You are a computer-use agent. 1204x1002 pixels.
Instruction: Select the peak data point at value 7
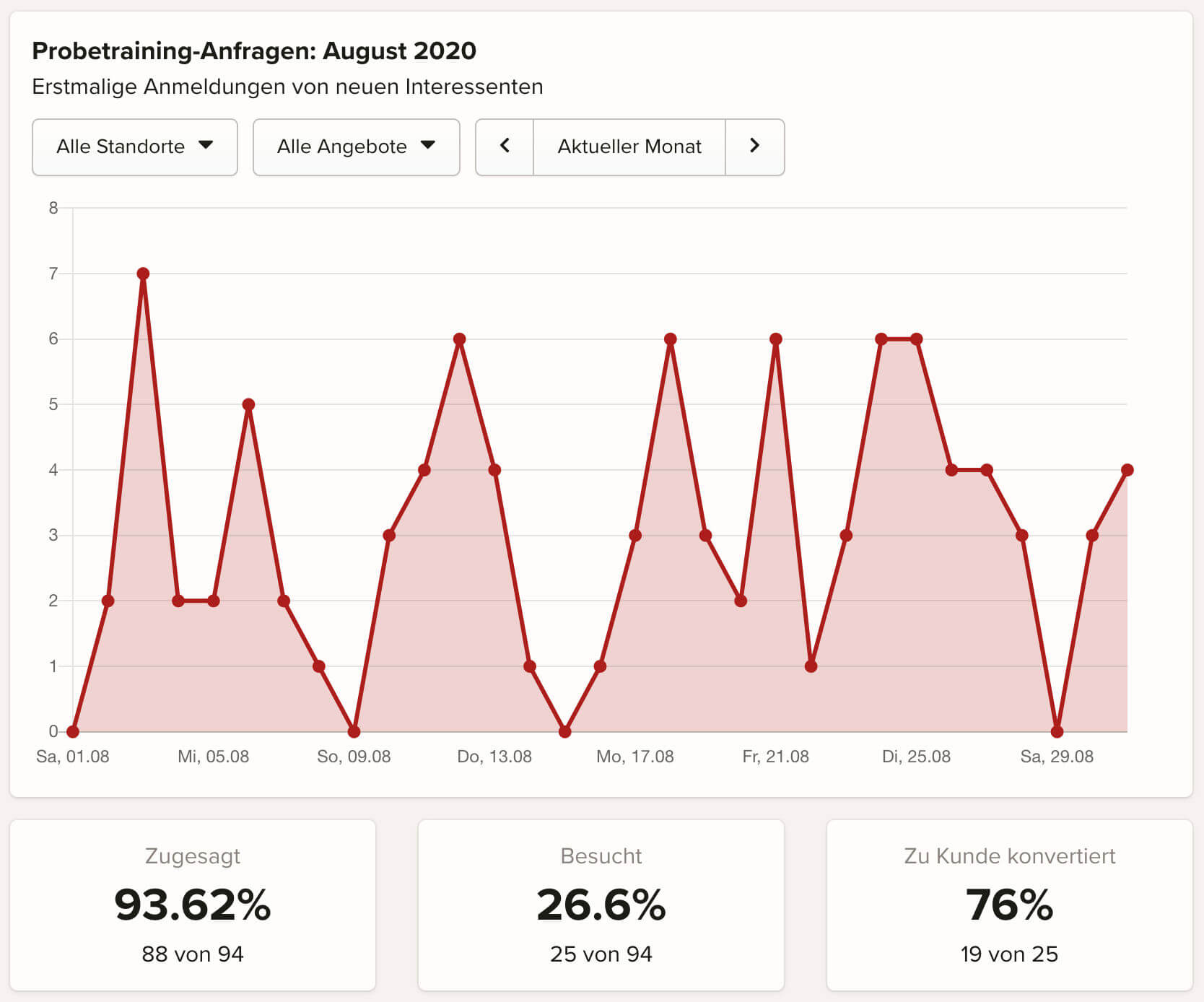click(x=143, y=274)
